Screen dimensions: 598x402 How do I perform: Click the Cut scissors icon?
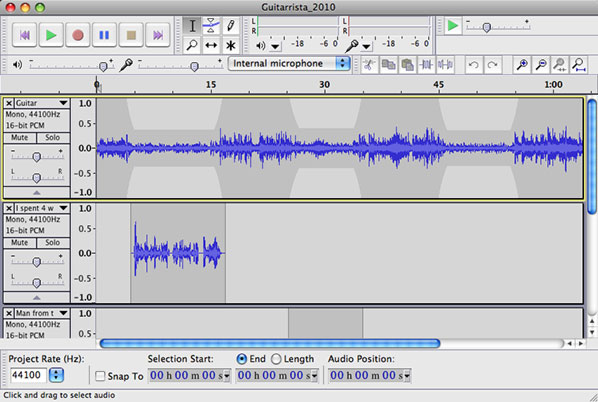pyautogui.click(x=369, y=65)
